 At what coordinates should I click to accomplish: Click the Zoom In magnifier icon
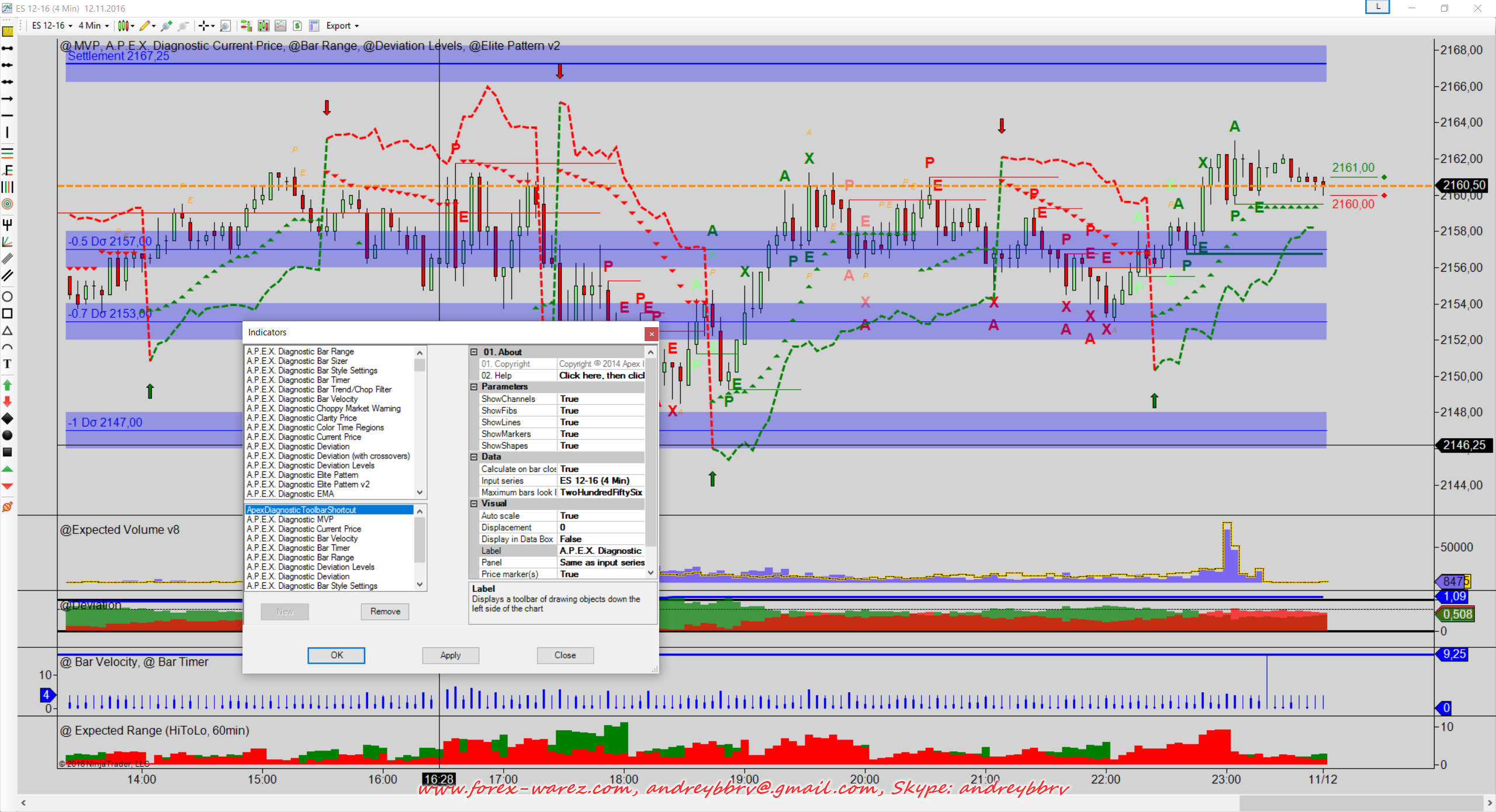tap(166, 26)
